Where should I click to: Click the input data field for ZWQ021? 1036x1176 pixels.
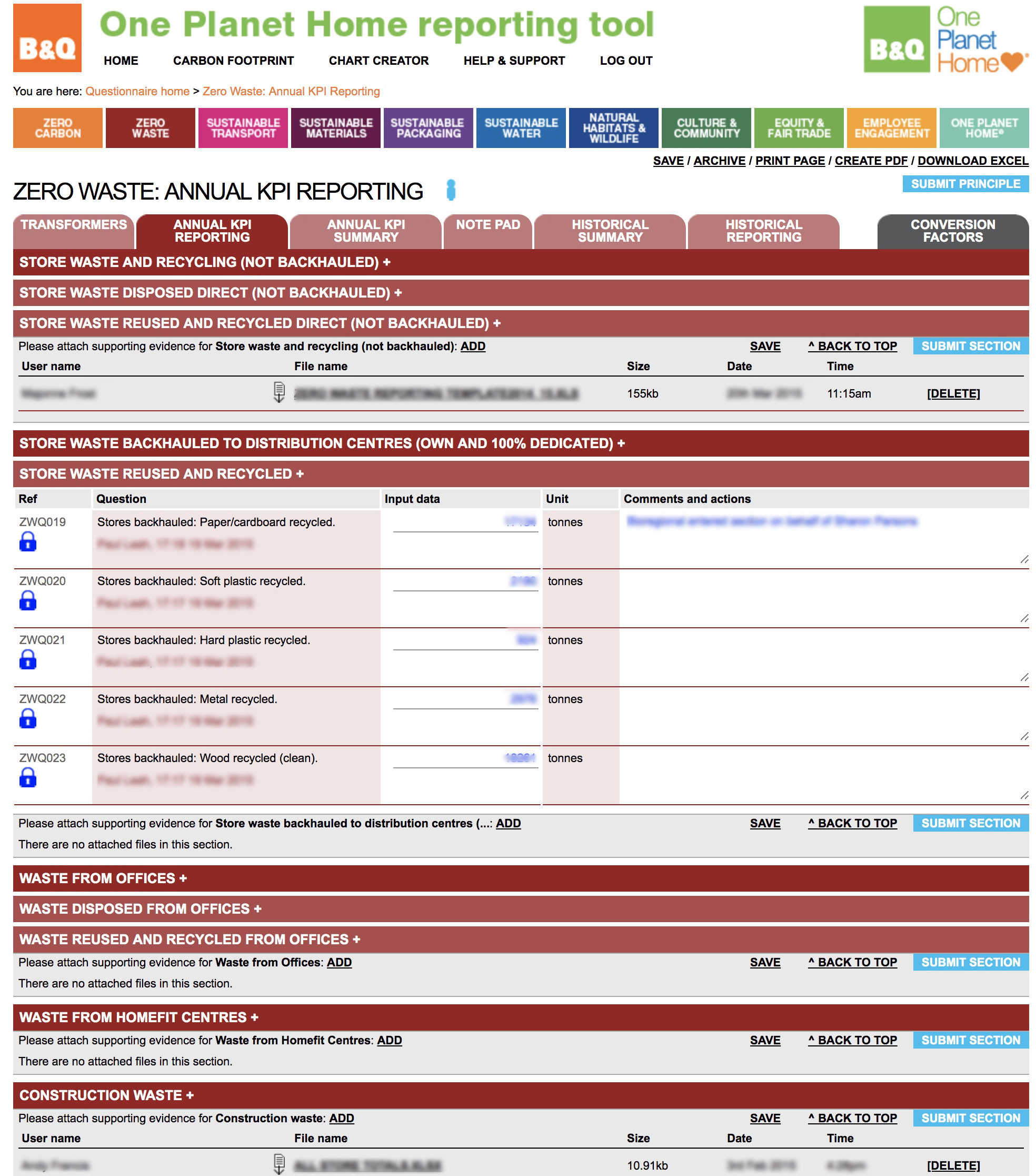point(465,641)
